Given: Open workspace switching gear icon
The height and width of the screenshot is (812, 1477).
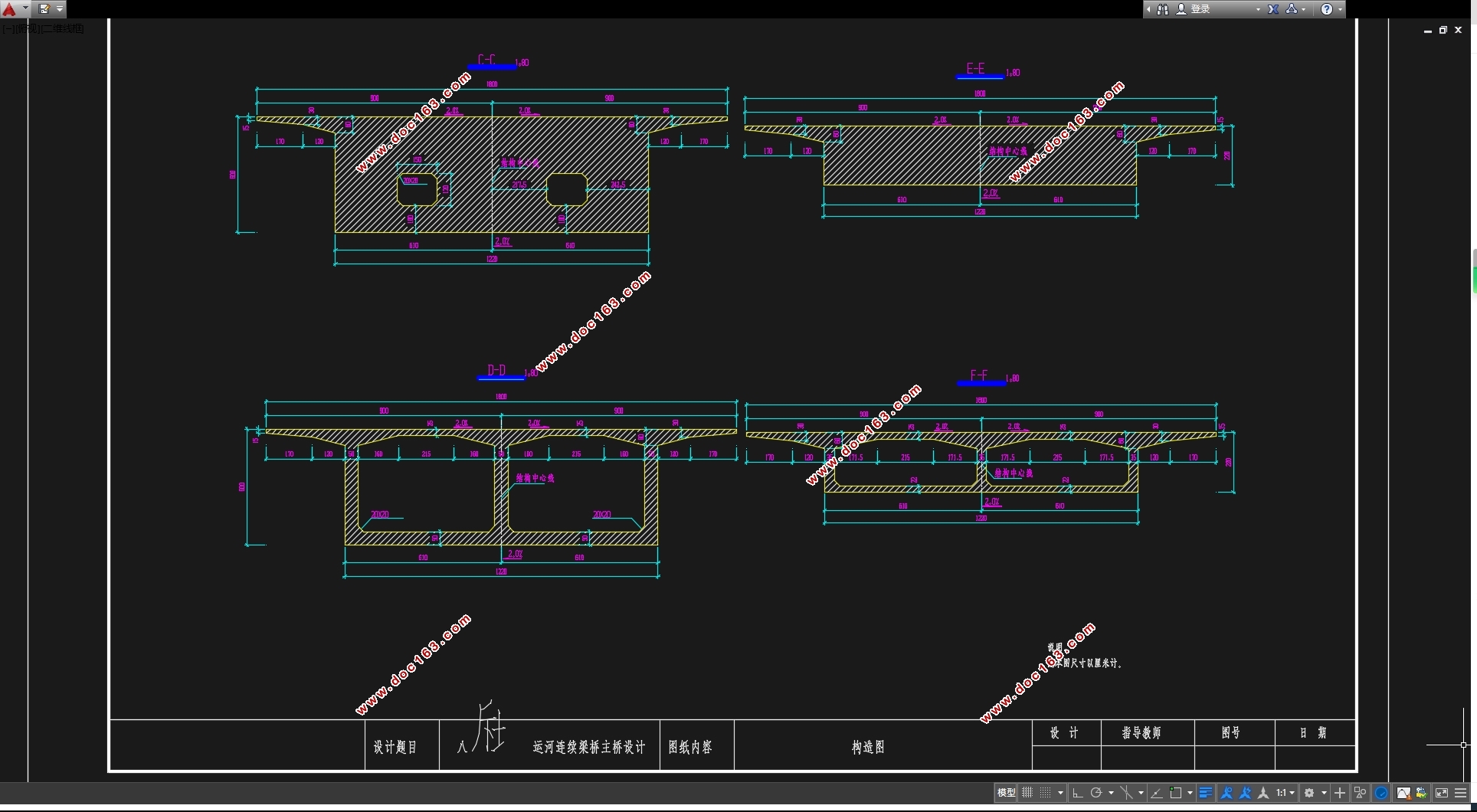Looking at the screenshot, I should pyautogui.click(x=1310, y=793).
